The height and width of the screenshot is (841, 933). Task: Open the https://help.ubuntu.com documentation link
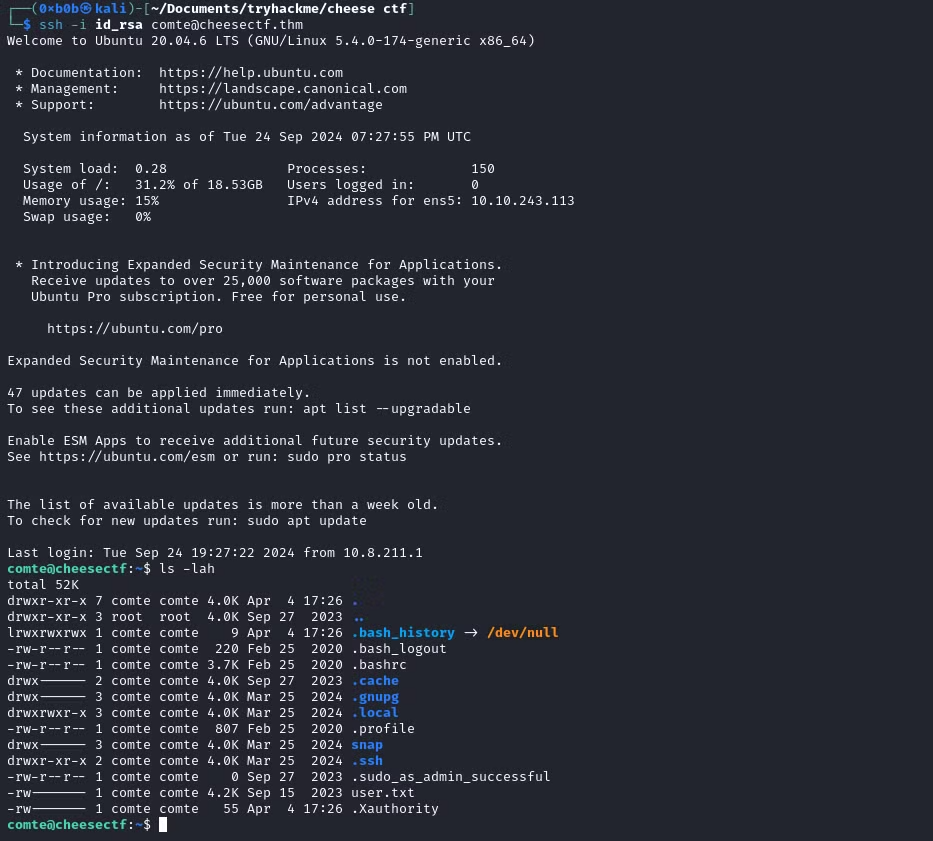[250, 73]
